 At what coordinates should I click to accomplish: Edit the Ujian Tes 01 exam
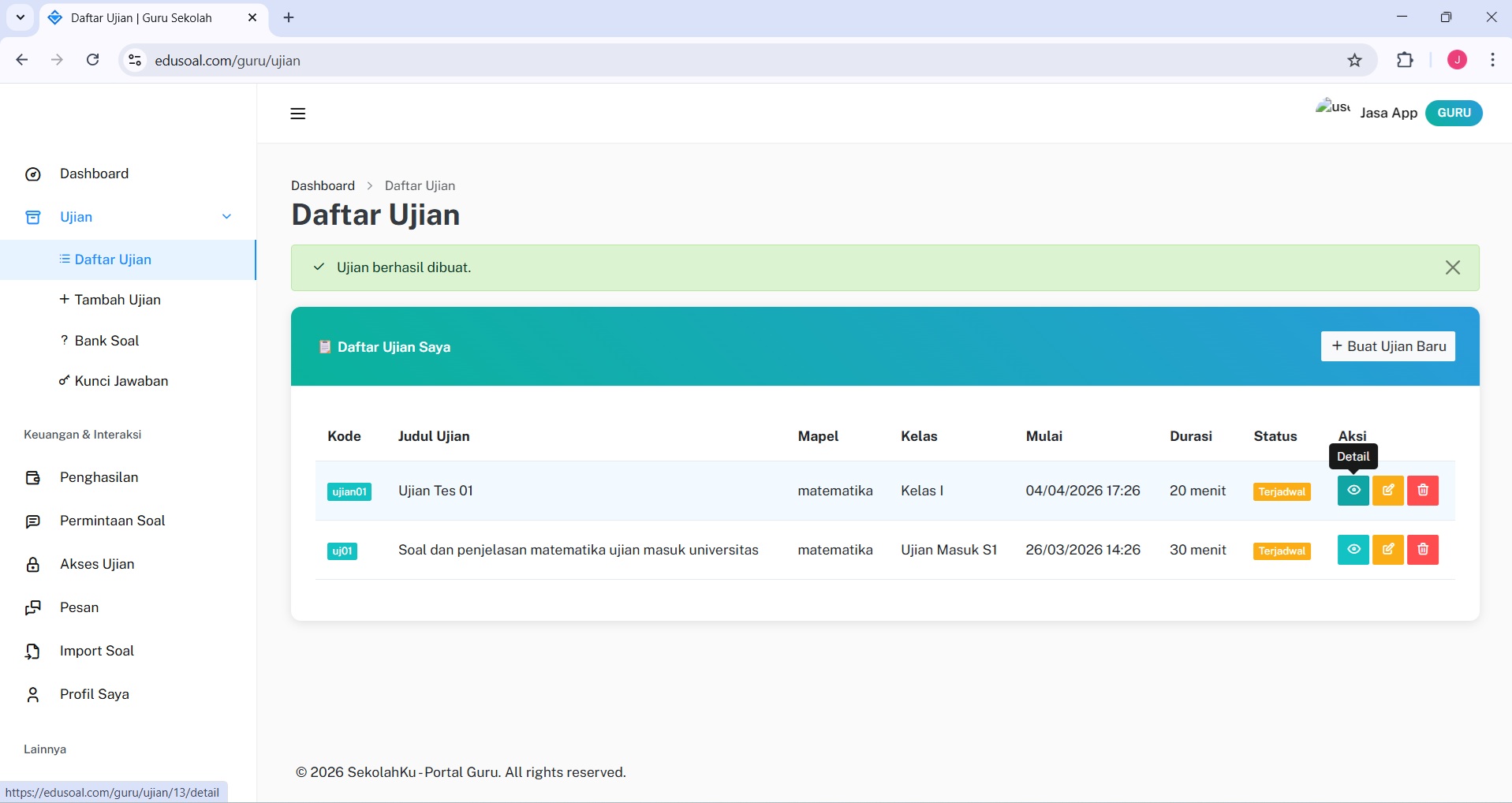pos(1387,491)
